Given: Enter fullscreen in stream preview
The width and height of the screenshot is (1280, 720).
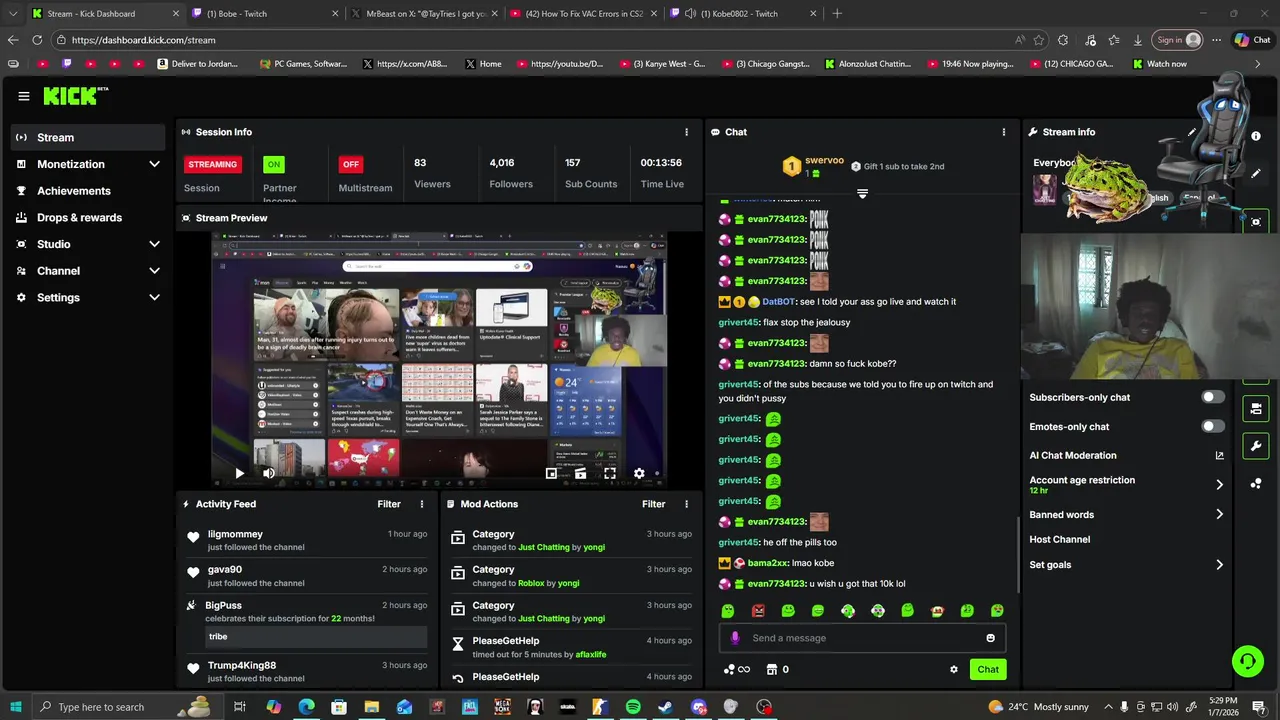Looking at the screenshot, I should (609, 473).
